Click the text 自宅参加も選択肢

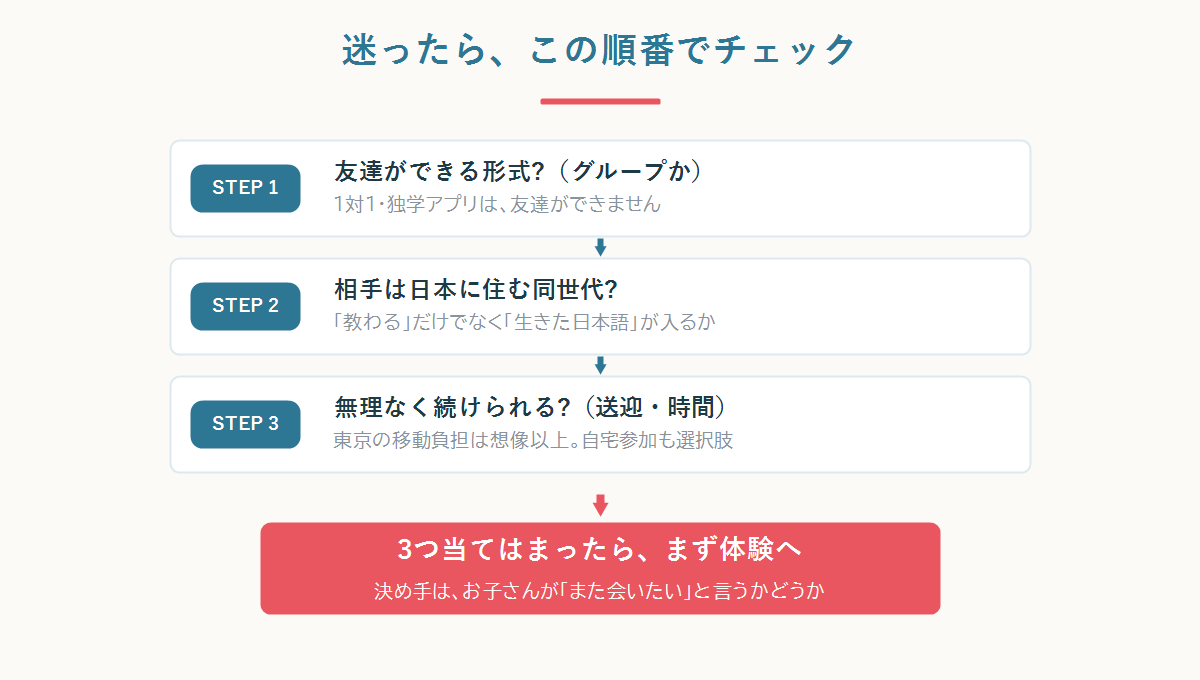pyautogui.click(x=657, y=440)
